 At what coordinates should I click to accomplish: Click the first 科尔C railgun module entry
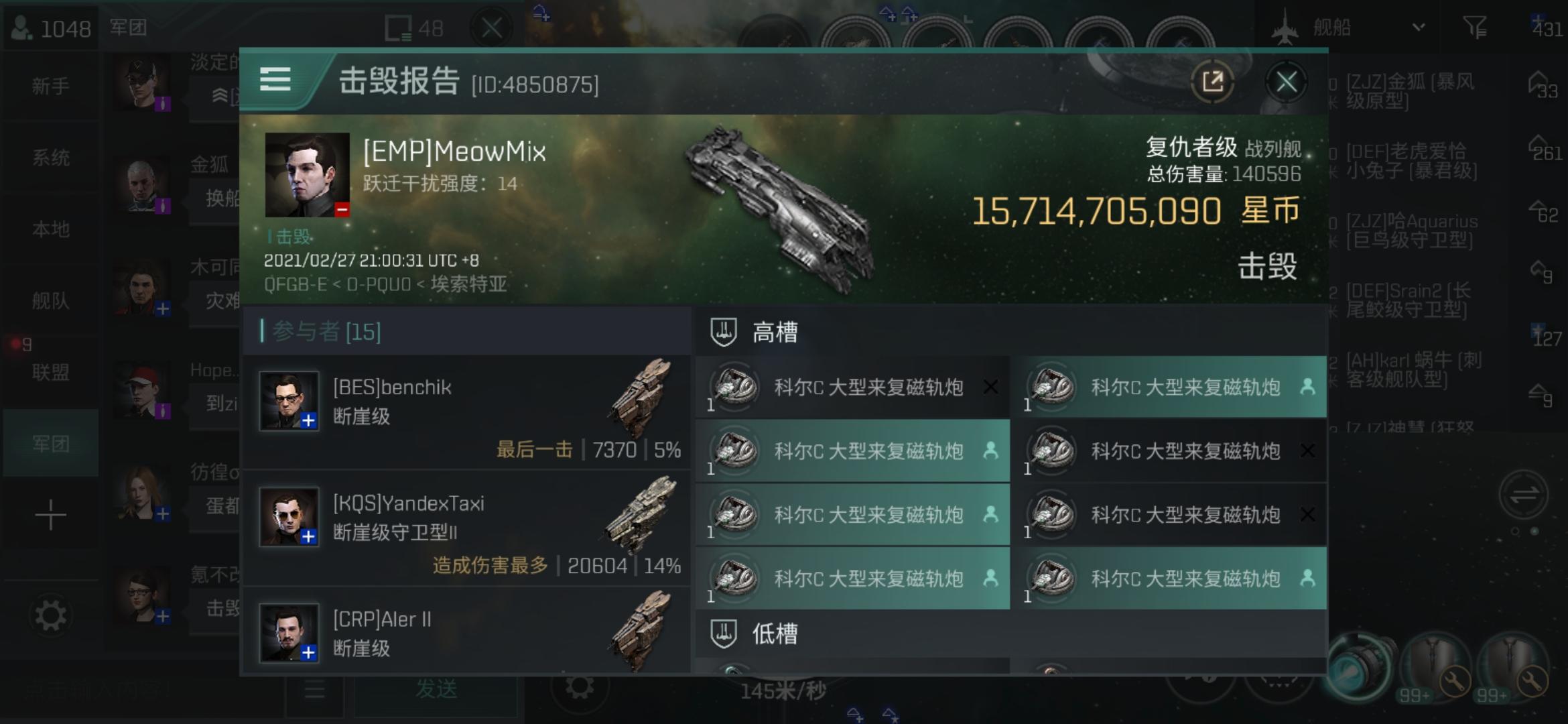tap(852, 387)
